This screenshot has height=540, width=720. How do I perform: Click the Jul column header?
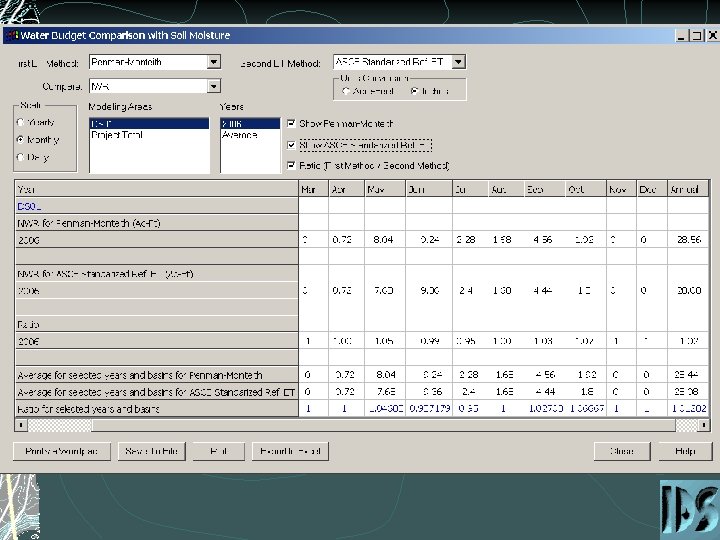(x=471, y=189)
